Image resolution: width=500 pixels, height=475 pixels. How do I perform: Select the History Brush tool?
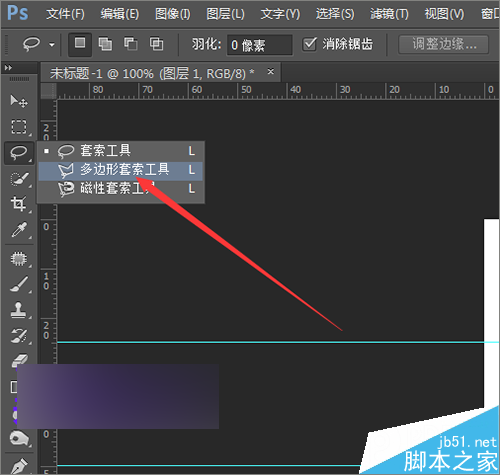tap(19, 336)
